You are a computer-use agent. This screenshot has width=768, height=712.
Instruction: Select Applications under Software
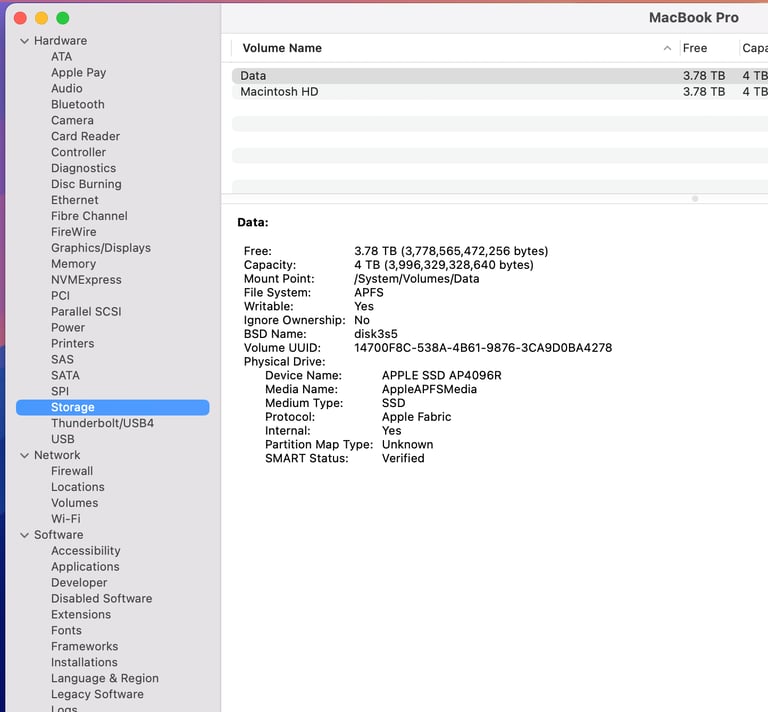pos(85,567)
